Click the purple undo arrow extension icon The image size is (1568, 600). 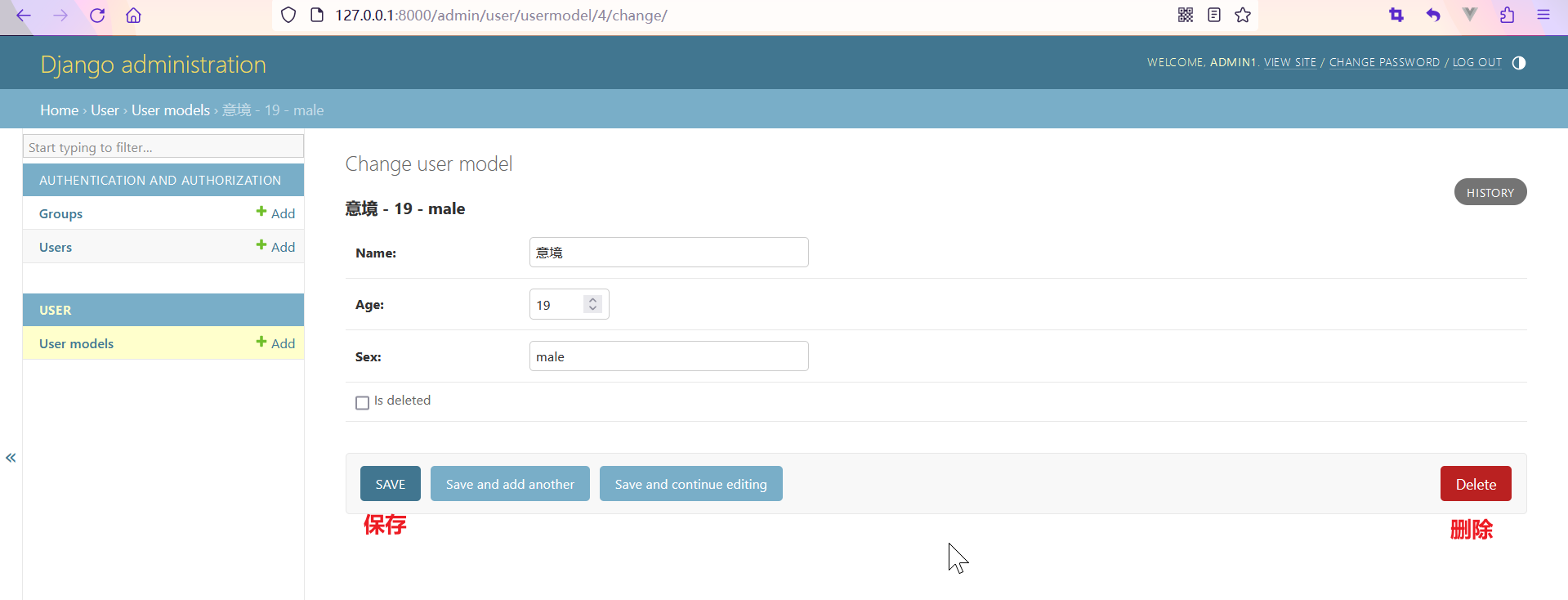pos(1433,15)
